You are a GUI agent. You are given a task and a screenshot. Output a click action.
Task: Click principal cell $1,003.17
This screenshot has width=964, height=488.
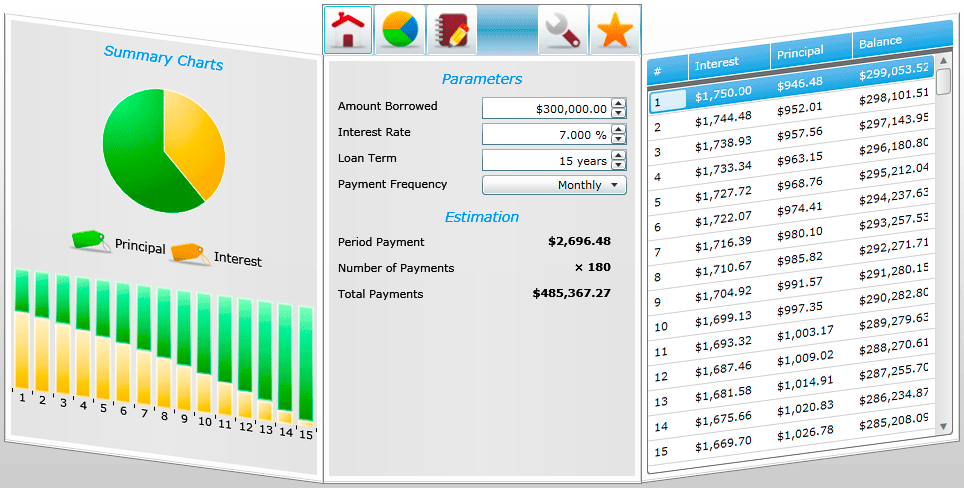(805, 334)
